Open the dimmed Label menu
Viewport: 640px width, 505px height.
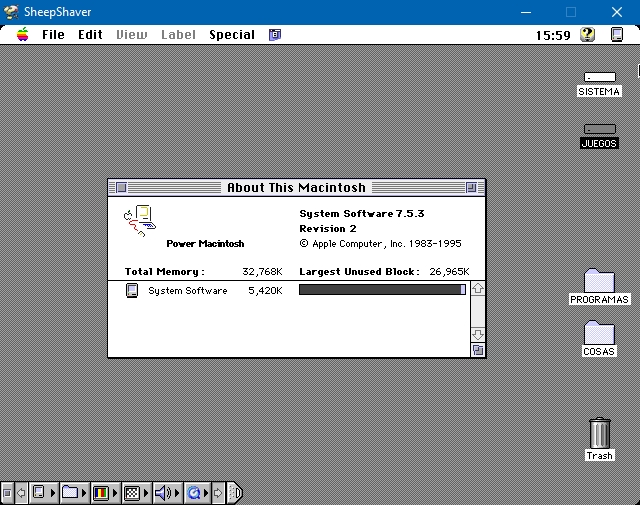pyautogui.click(x=178, y=35)
